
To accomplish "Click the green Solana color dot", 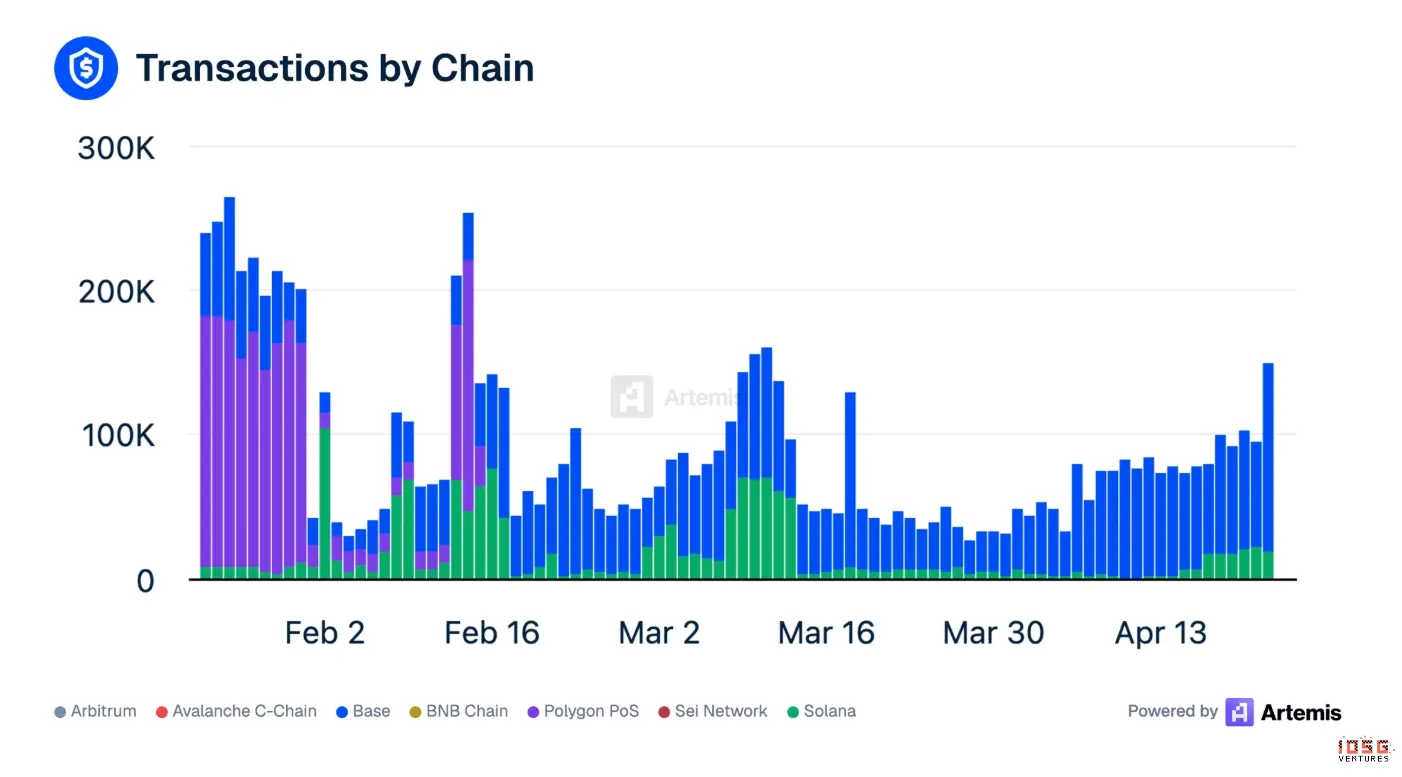I will 793,712.
